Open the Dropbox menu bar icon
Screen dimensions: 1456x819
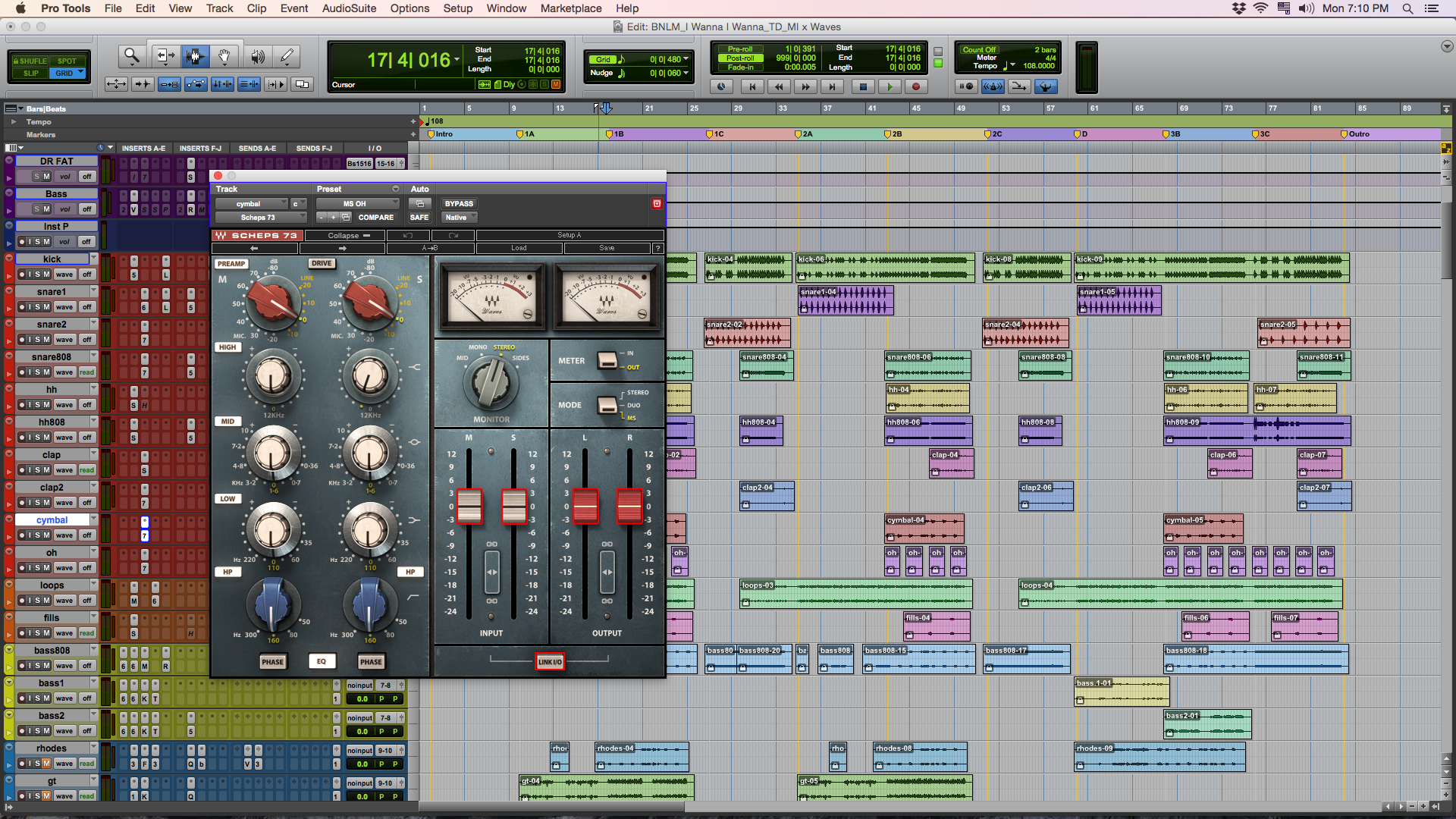[x=1238, y=8]
